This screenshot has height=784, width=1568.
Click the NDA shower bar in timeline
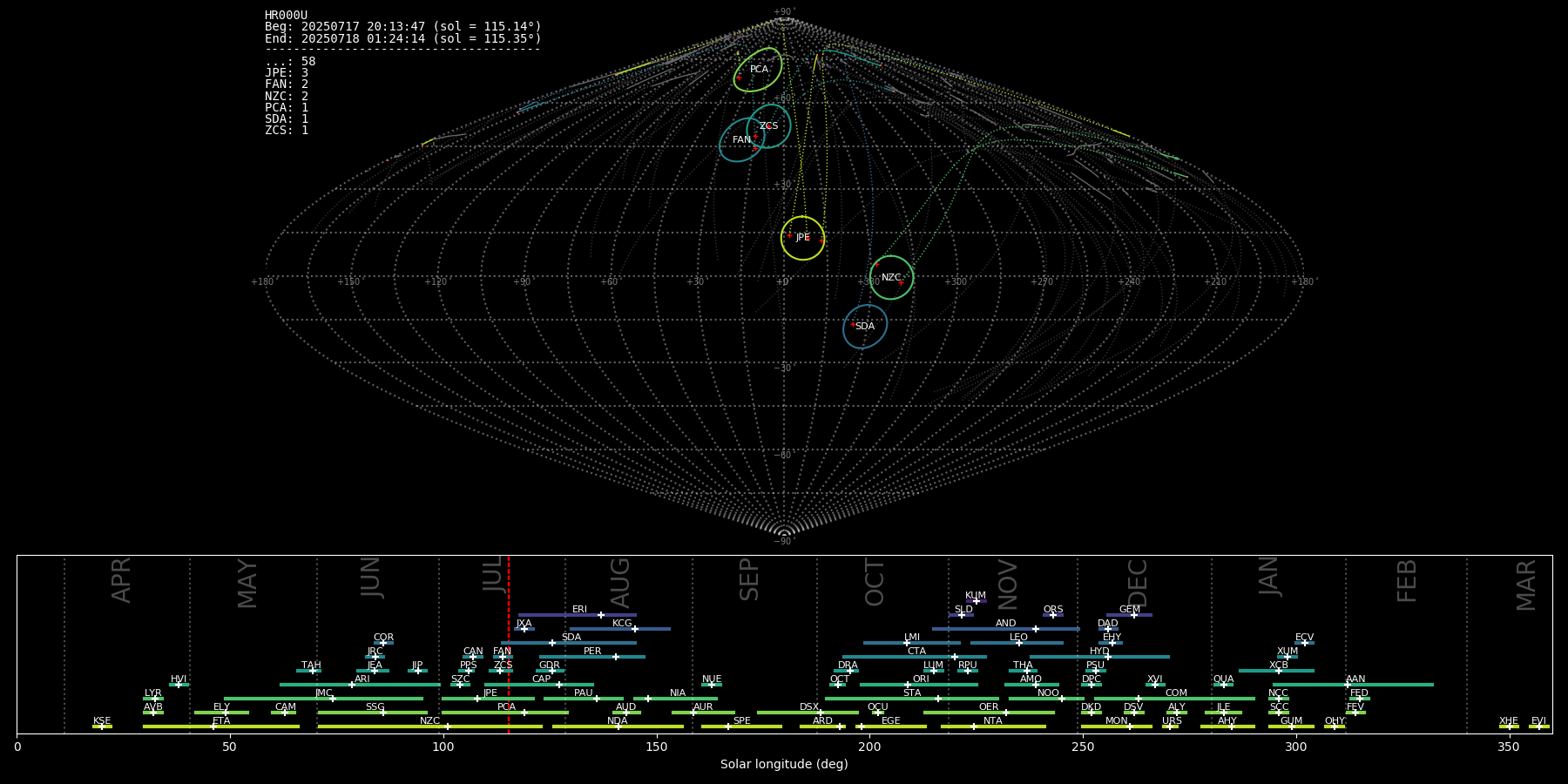(618, 727)
